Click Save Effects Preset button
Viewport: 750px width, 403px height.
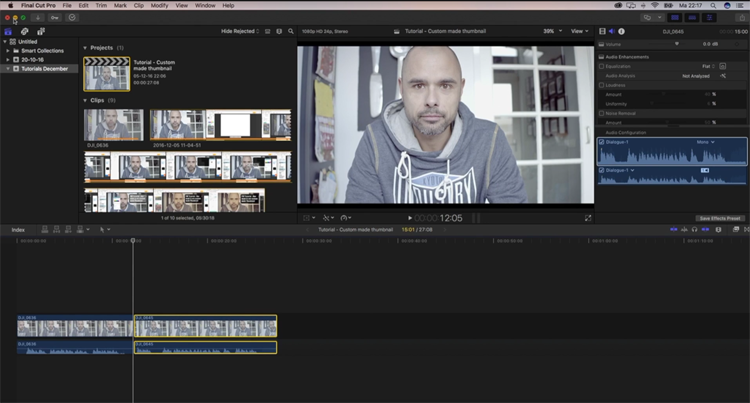click(x=719, y=218)
